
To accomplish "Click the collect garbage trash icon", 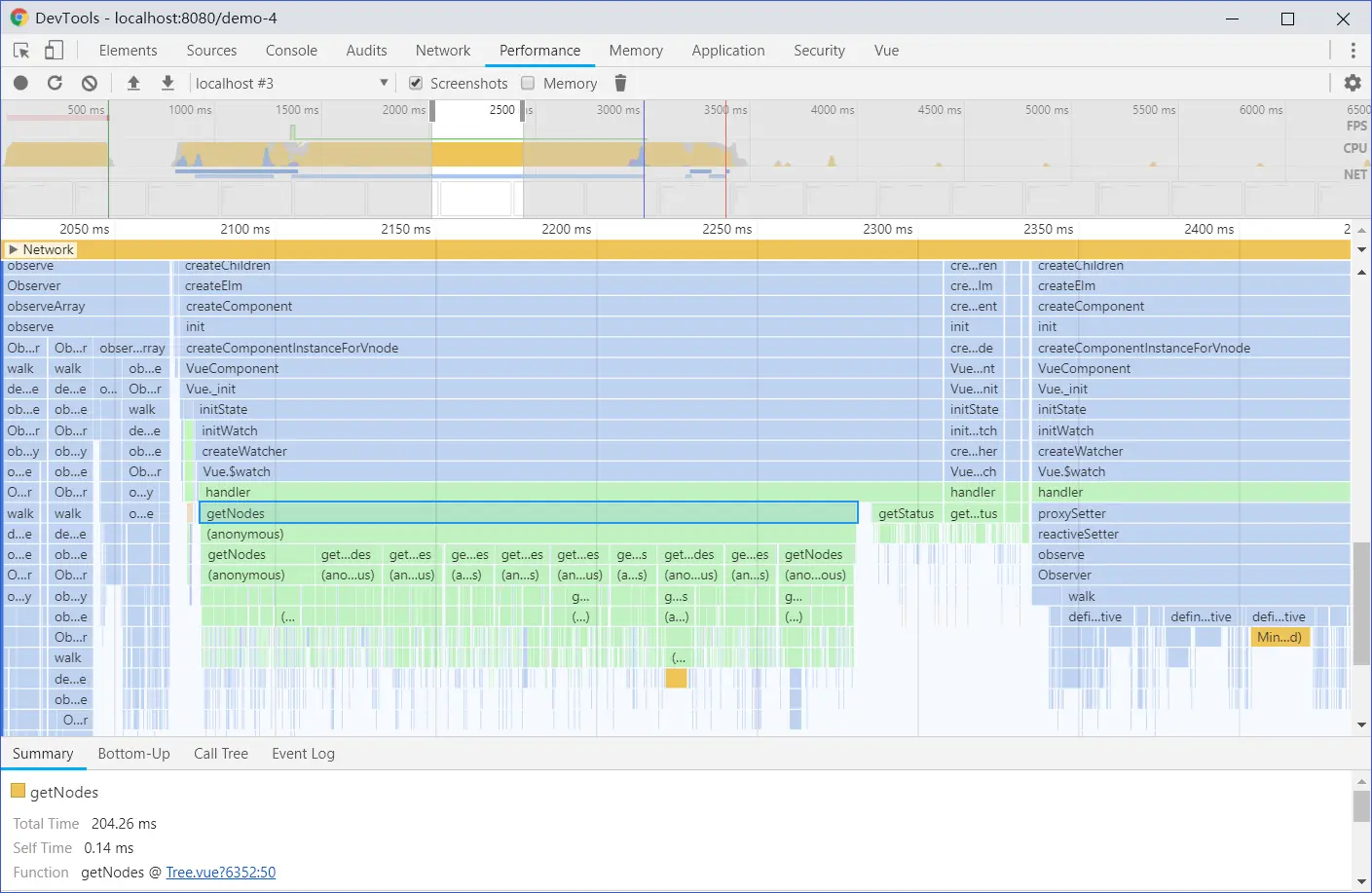I will click(x=620, y=84).
